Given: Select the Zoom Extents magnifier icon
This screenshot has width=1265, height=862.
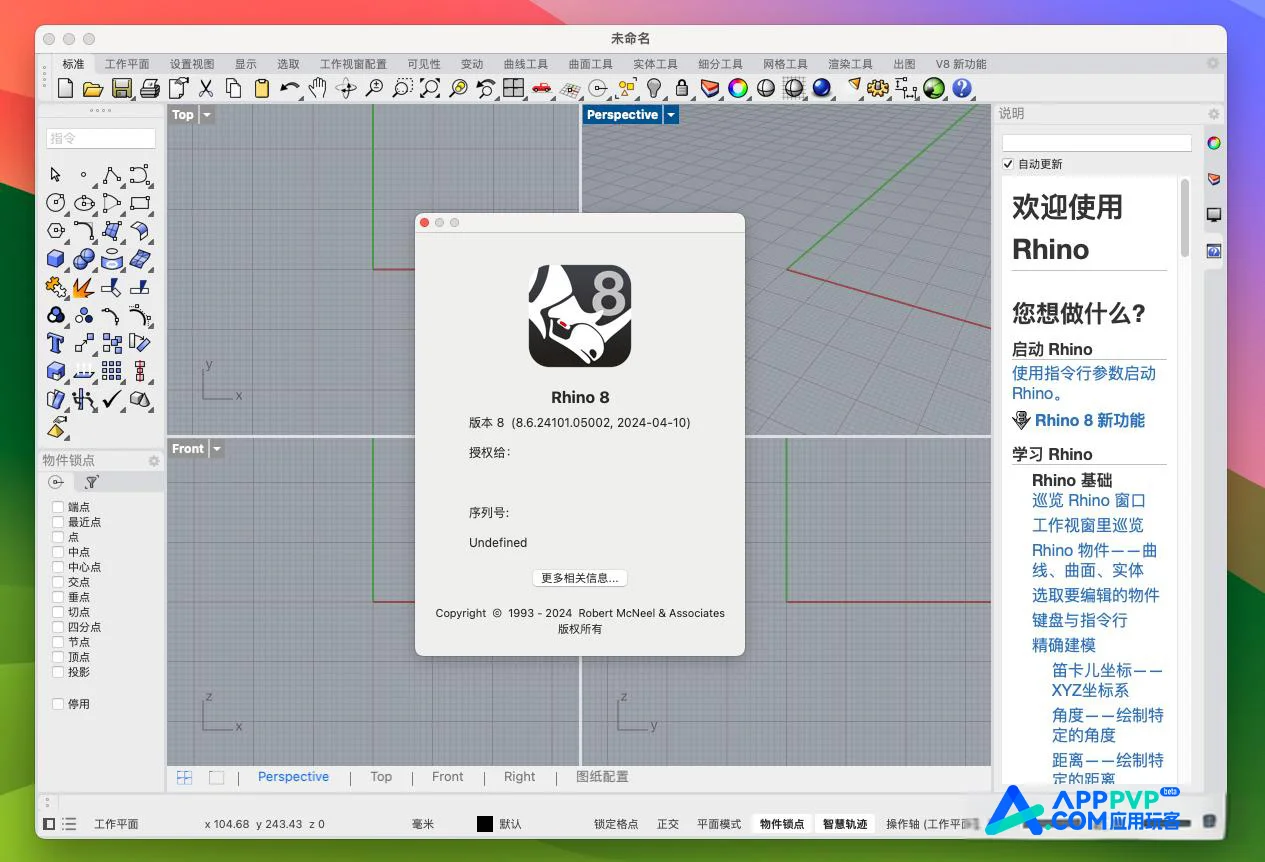Looking at the screenshot, I should tap(430, 88).
